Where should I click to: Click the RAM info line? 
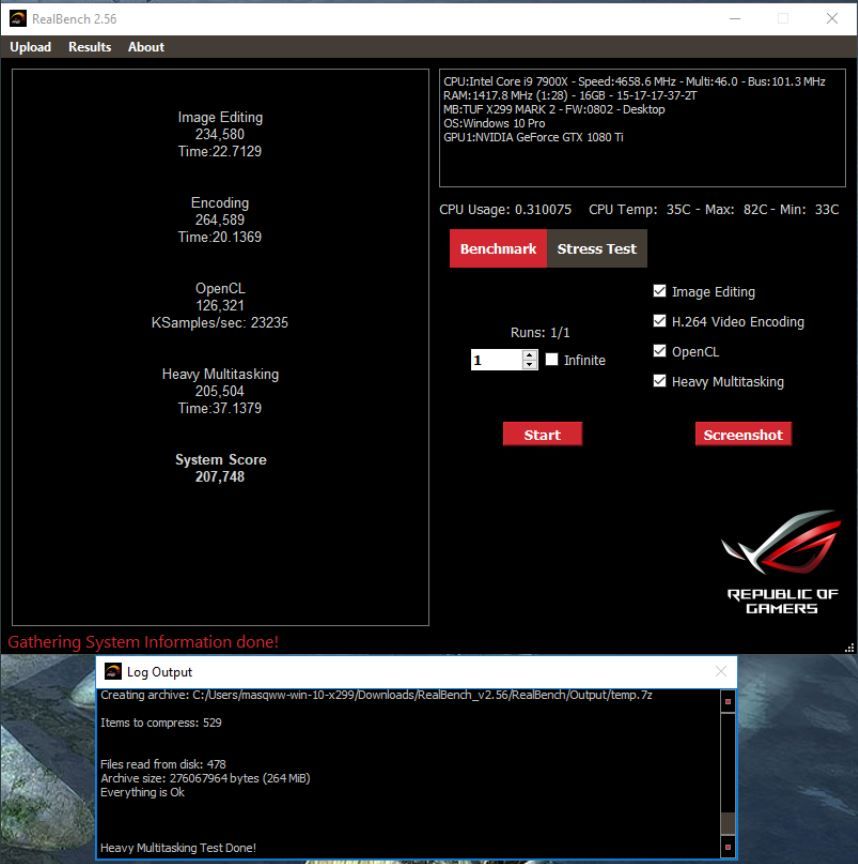[570, 95]
